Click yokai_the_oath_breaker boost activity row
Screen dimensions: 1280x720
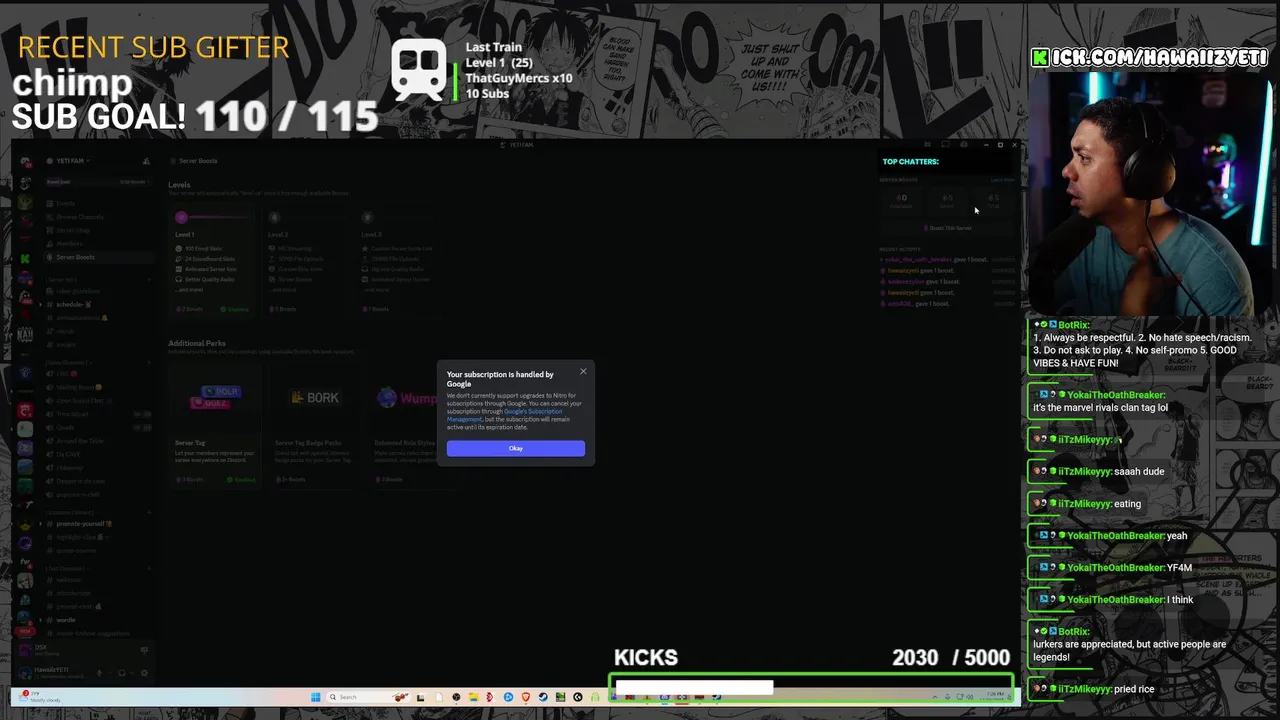coord(947,259)
